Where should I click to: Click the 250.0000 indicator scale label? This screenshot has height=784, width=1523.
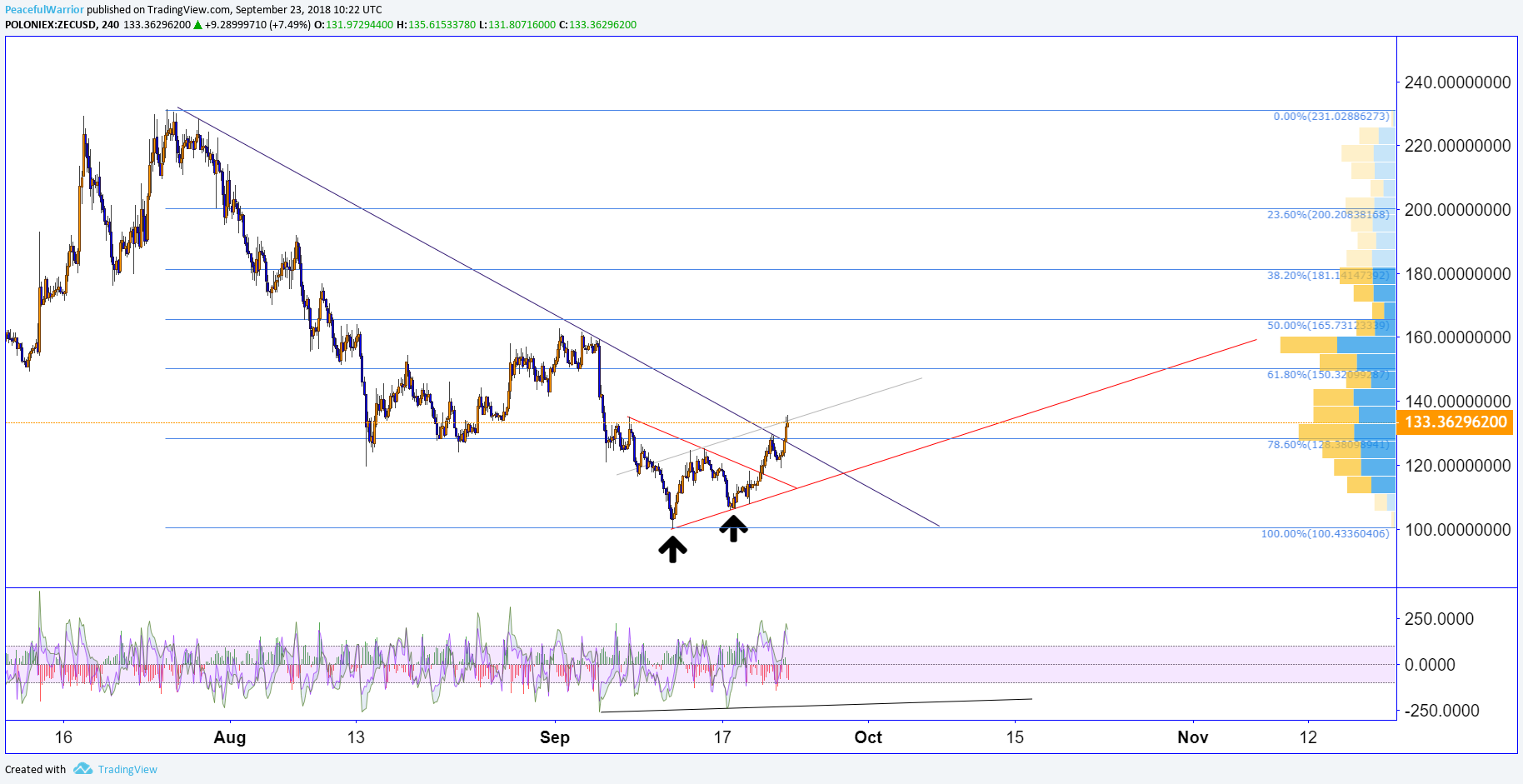pos(1440,619)
